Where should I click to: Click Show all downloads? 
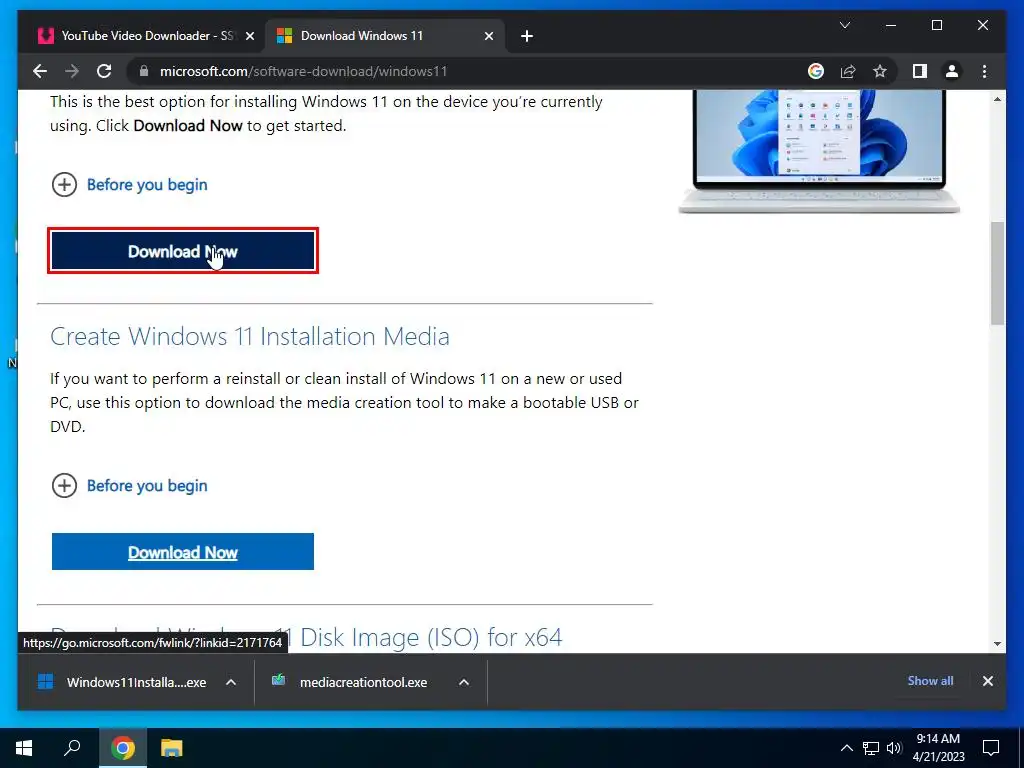click(930, 681)
